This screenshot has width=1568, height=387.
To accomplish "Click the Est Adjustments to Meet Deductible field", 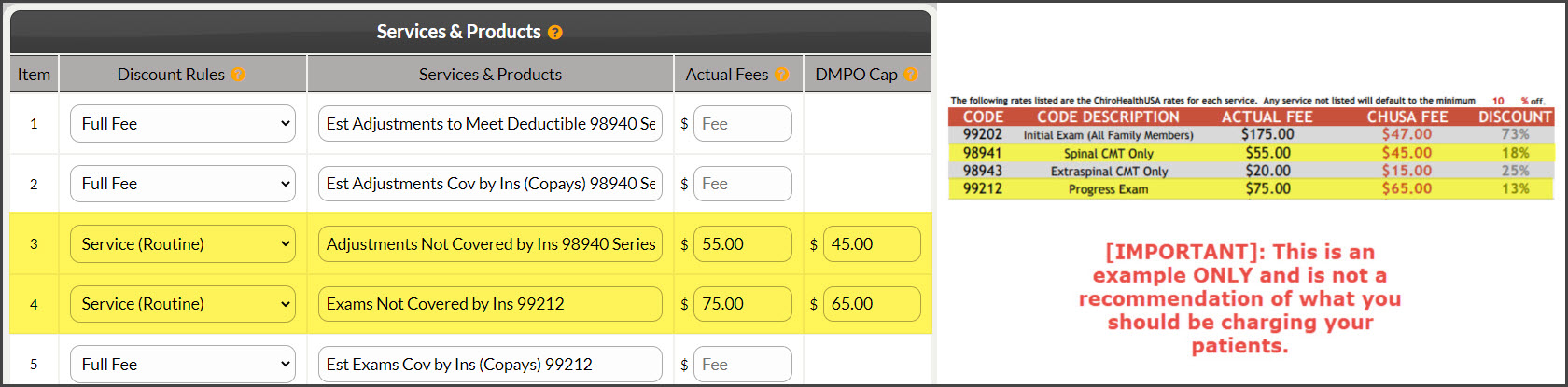I will pos(490,124).
